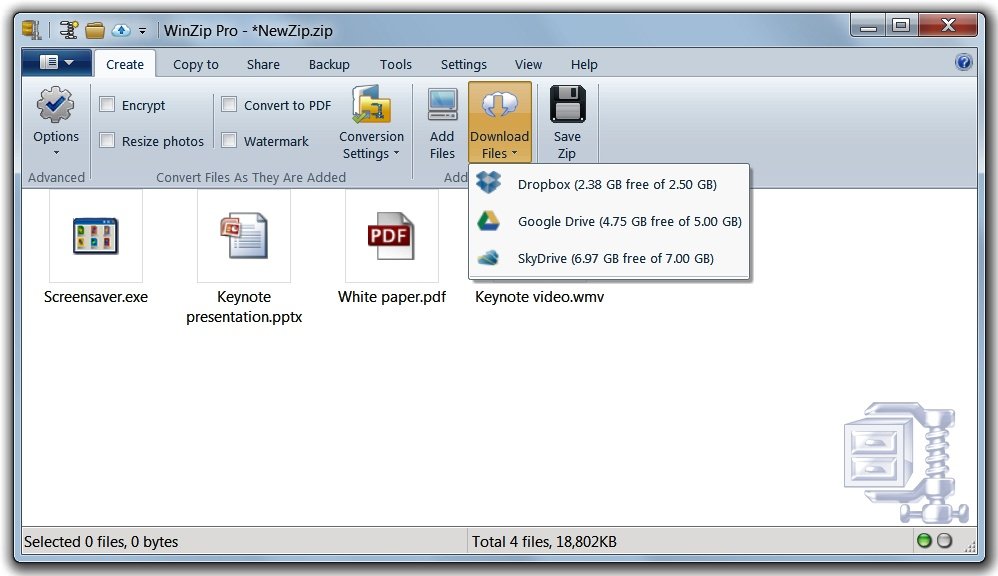
Task: Click the Download Files cloud icon
Action: pos(500,104)
